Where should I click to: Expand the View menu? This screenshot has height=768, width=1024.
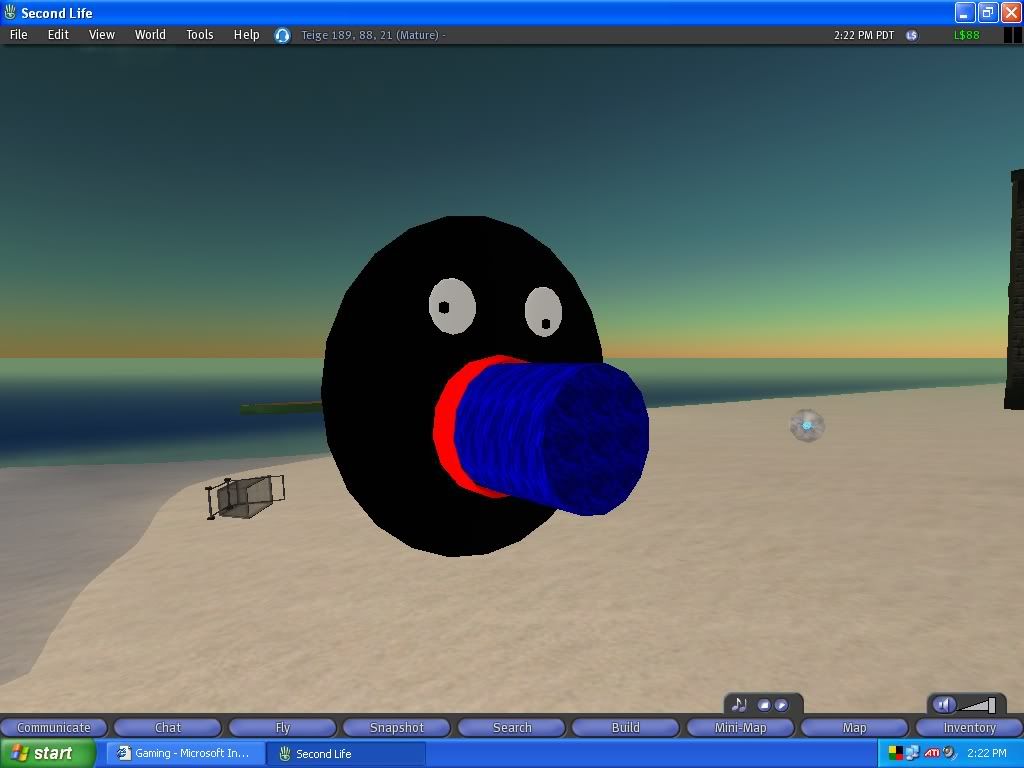pyautogui.click(x=102, y=34)
